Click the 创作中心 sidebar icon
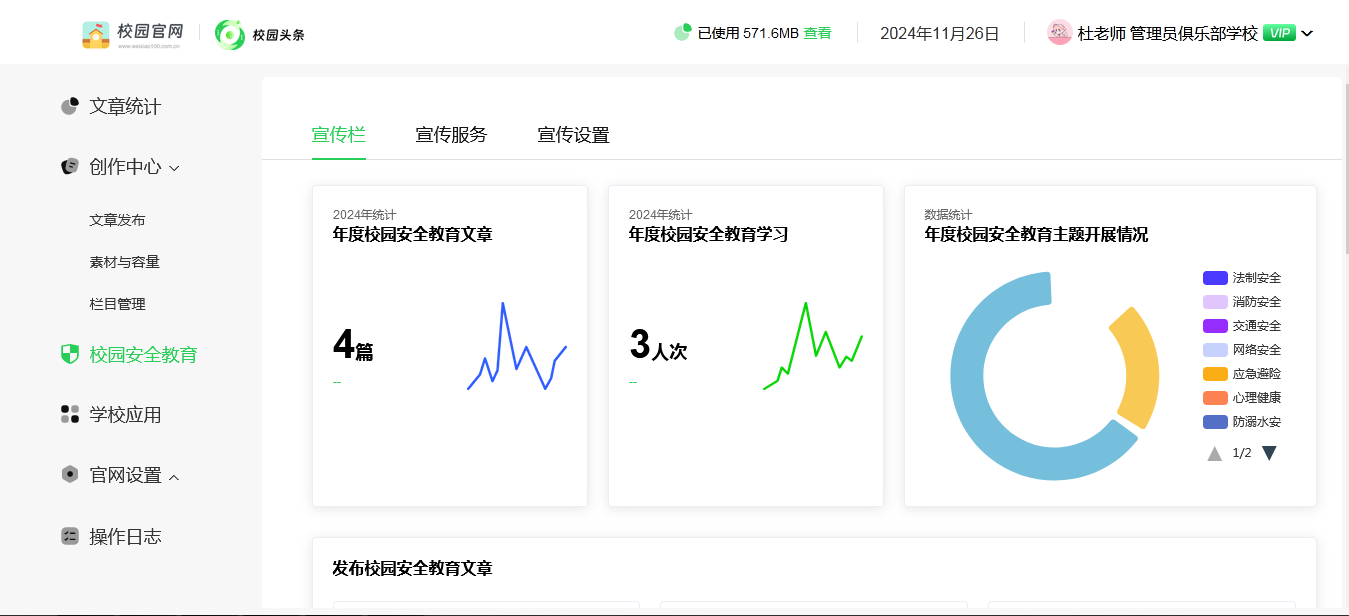 [70, 167]
